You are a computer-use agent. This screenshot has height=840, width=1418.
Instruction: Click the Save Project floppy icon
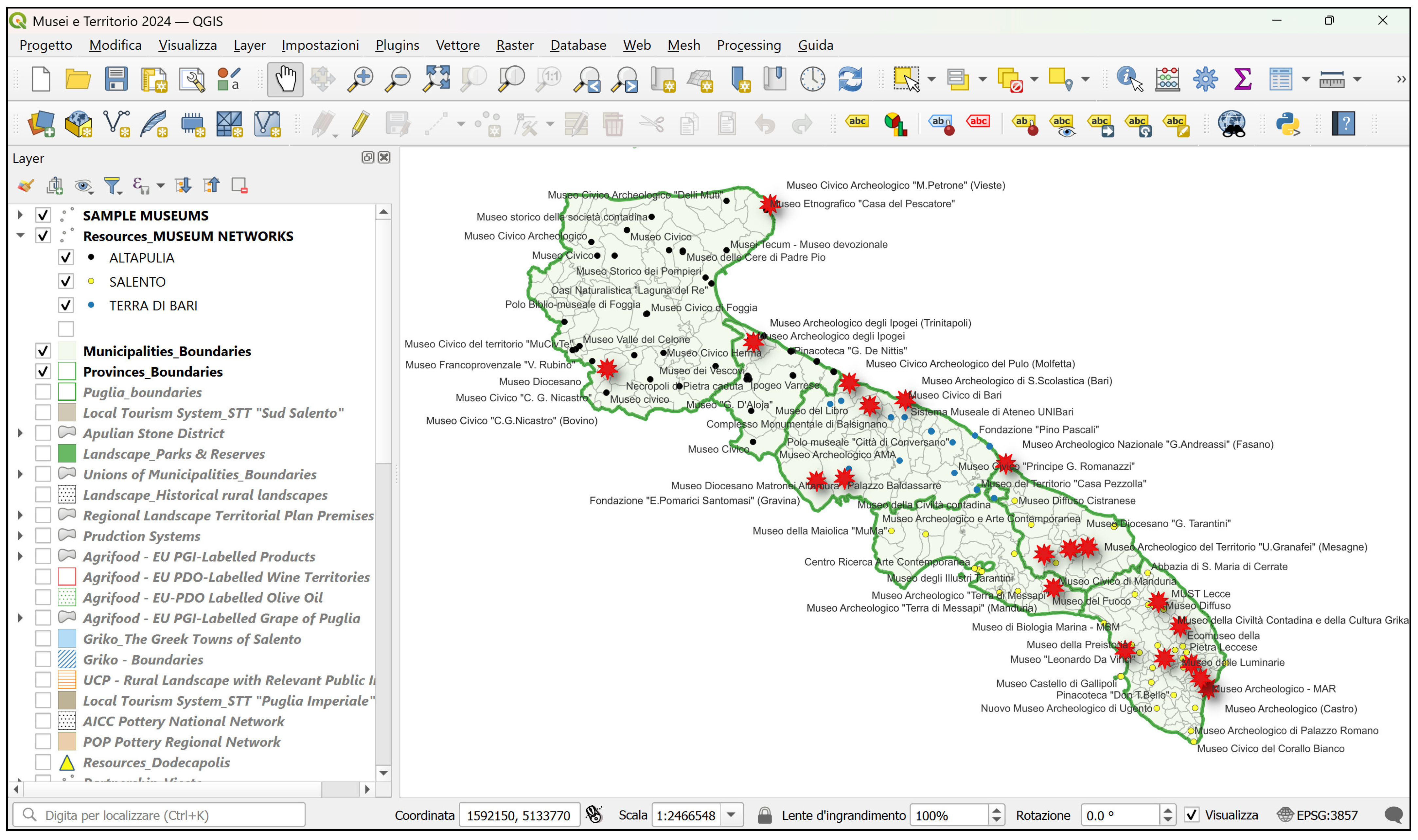click(x=116, y=79)
